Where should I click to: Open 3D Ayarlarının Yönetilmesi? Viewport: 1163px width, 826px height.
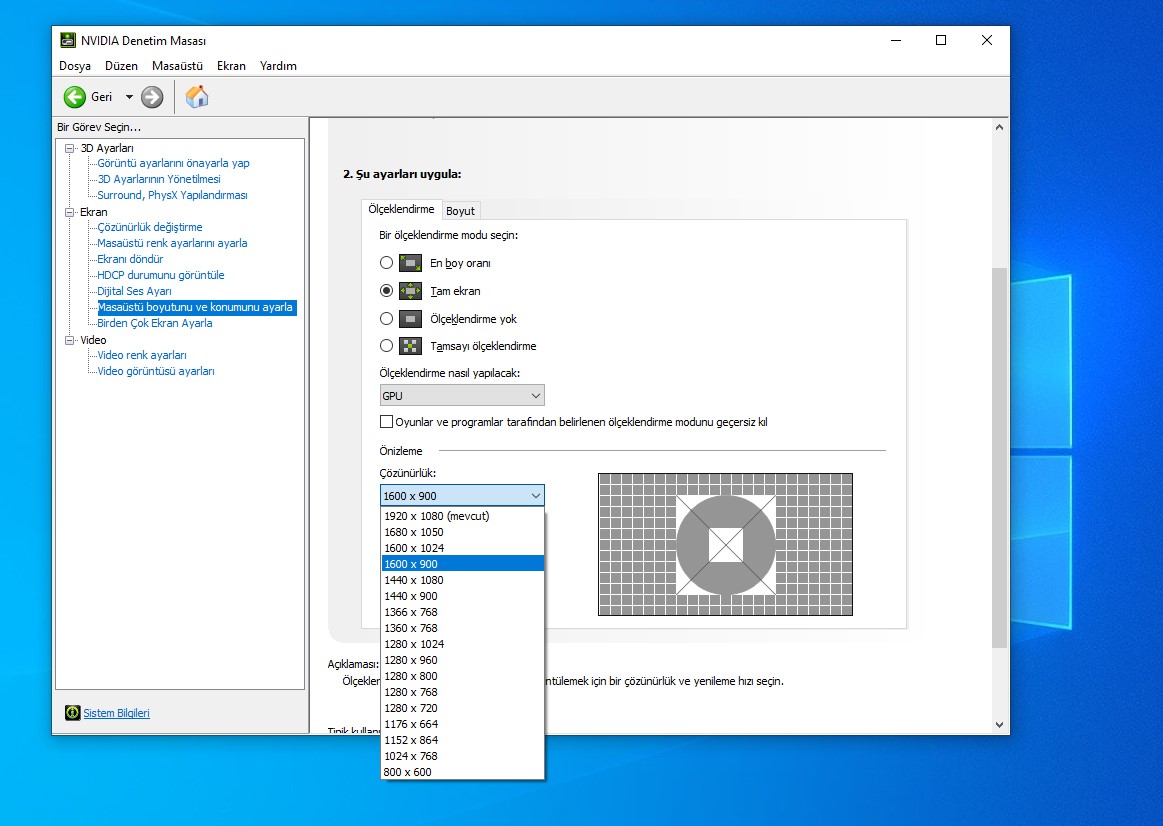point(159,179)
